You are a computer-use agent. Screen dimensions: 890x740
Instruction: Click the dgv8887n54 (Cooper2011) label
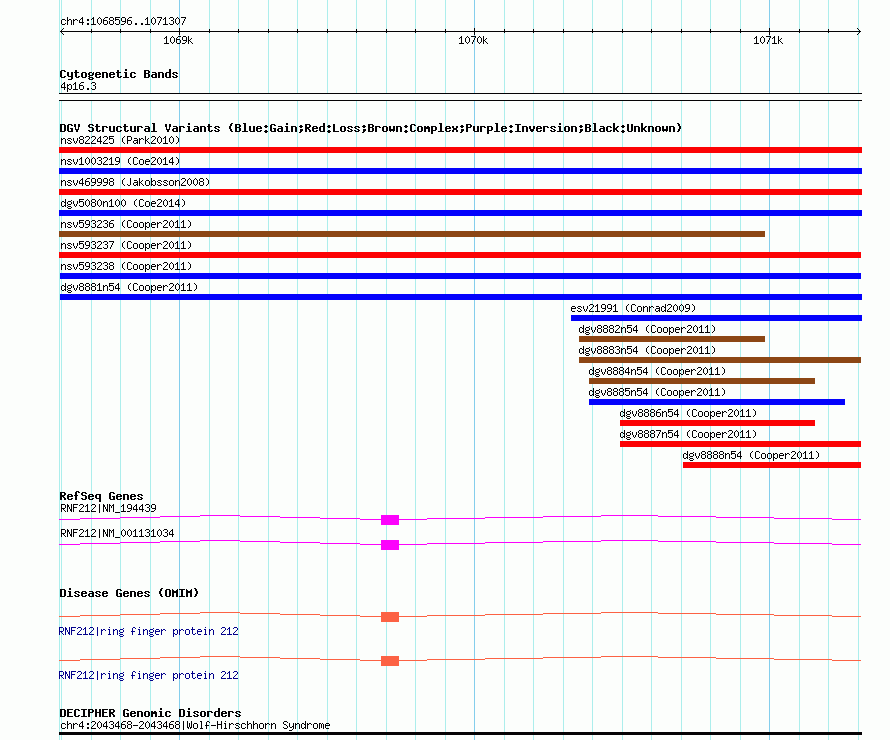click(x=689, y=434)
